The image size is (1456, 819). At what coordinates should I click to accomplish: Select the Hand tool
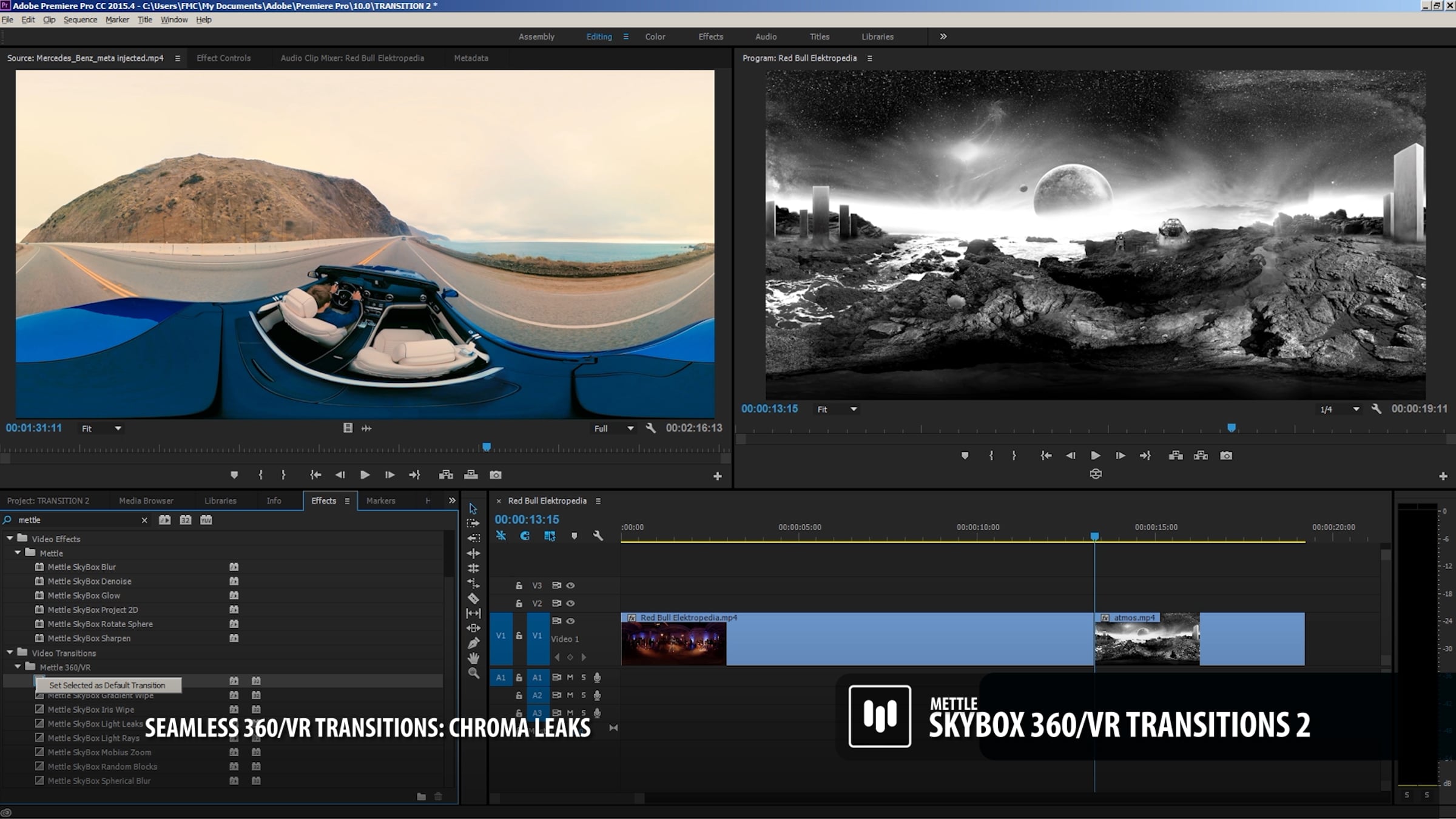[473, 658]
